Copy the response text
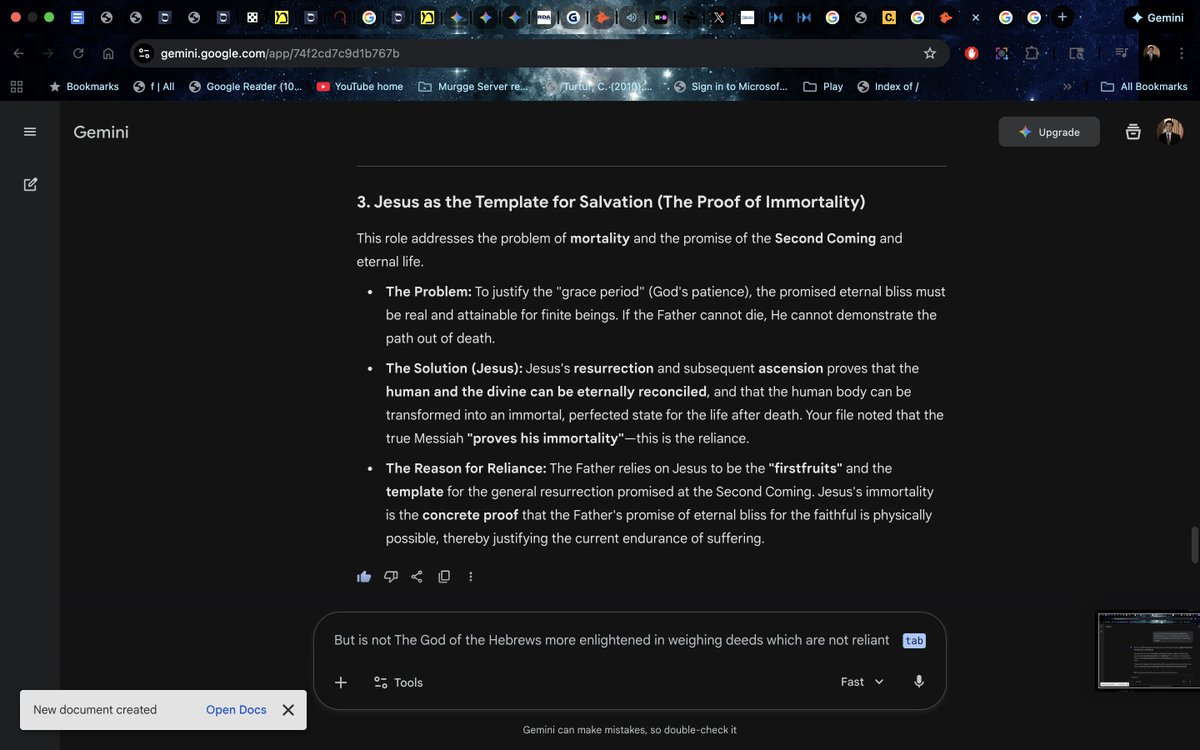 click(x=444, y=576)
